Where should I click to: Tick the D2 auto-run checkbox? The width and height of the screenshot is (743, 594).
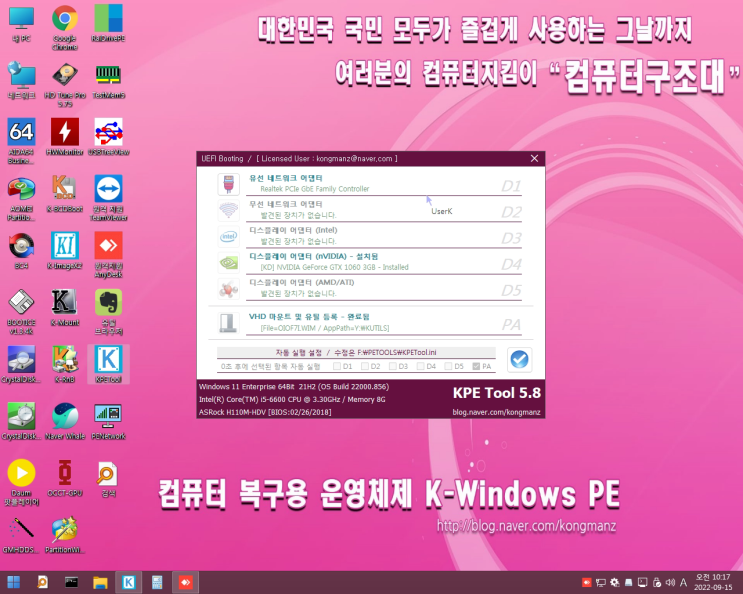(x=365, y=366)
